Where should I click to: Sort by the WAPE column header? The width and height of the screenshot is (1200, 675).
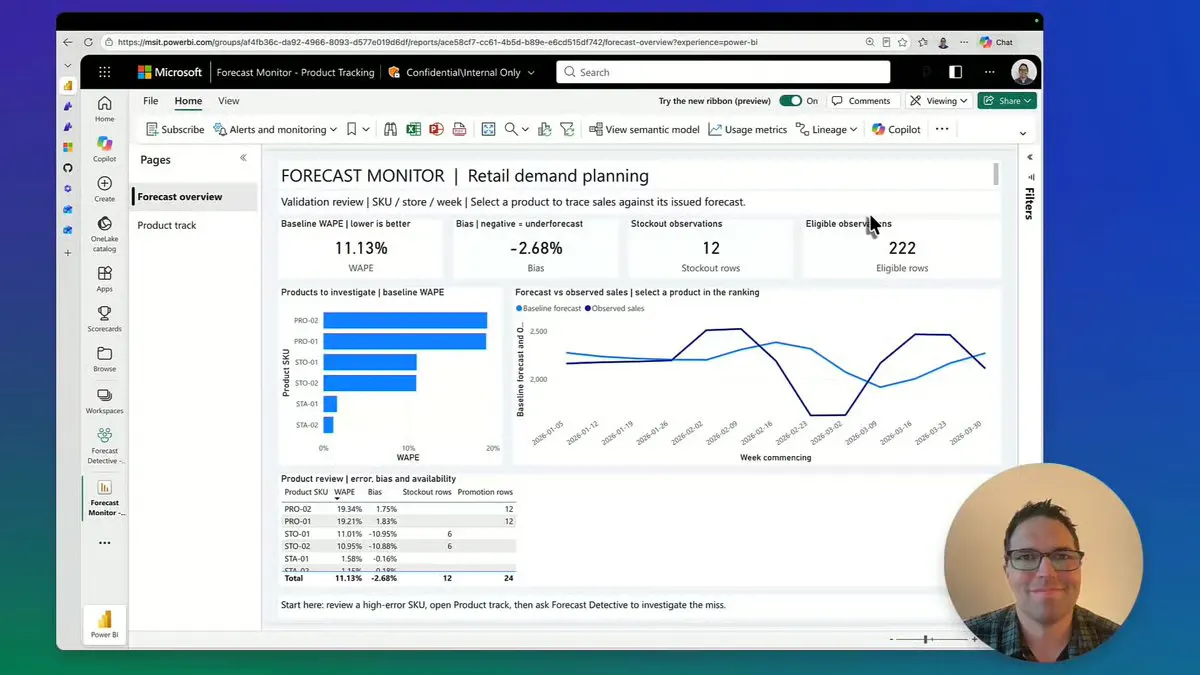(x=345, y=492)
